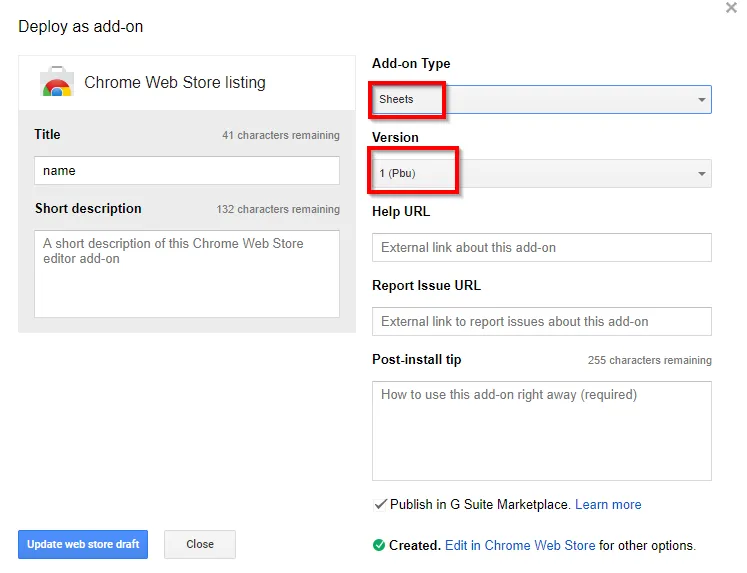The height and width of the screenshot is (573, 747).
Task: Click the Chrome Web Store listing heading
Action: coord(175,83)
